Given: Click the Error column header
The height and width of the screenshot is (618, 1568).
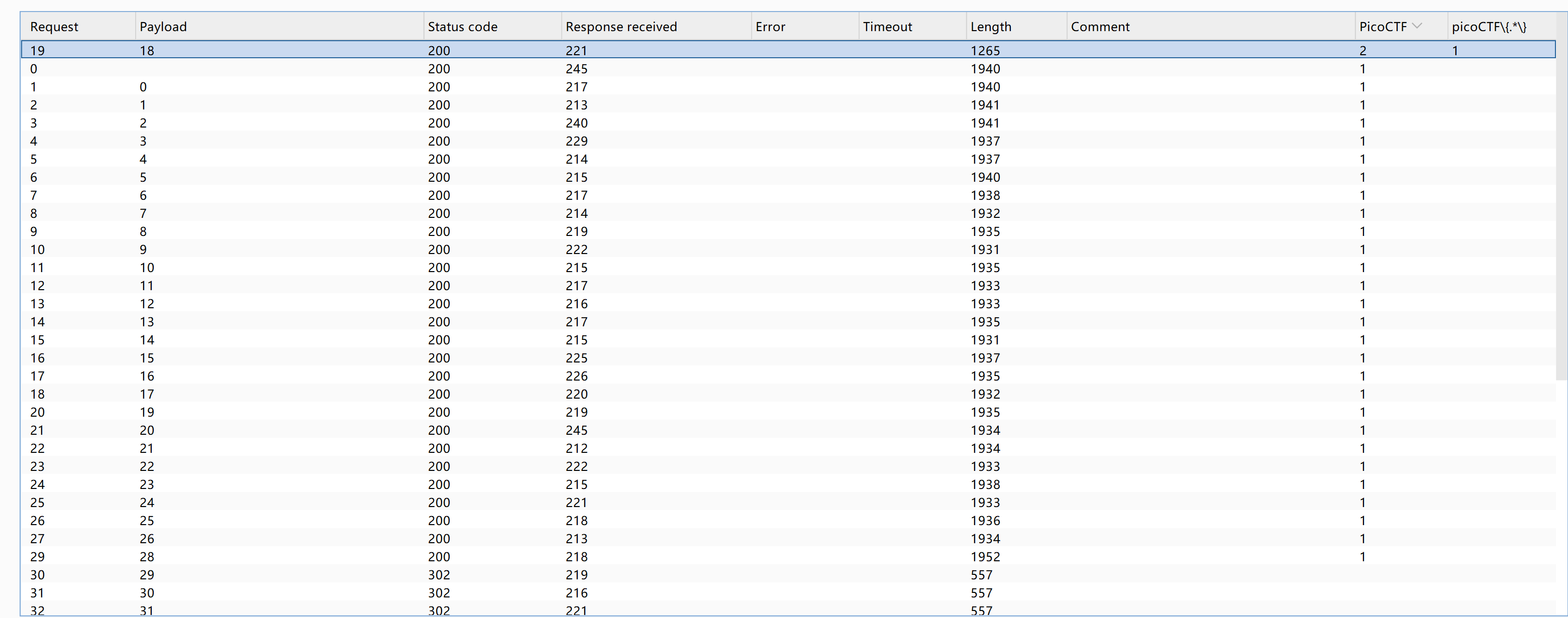Looking at the screenshot, I should pyautogui.click(x=805, y=27).
